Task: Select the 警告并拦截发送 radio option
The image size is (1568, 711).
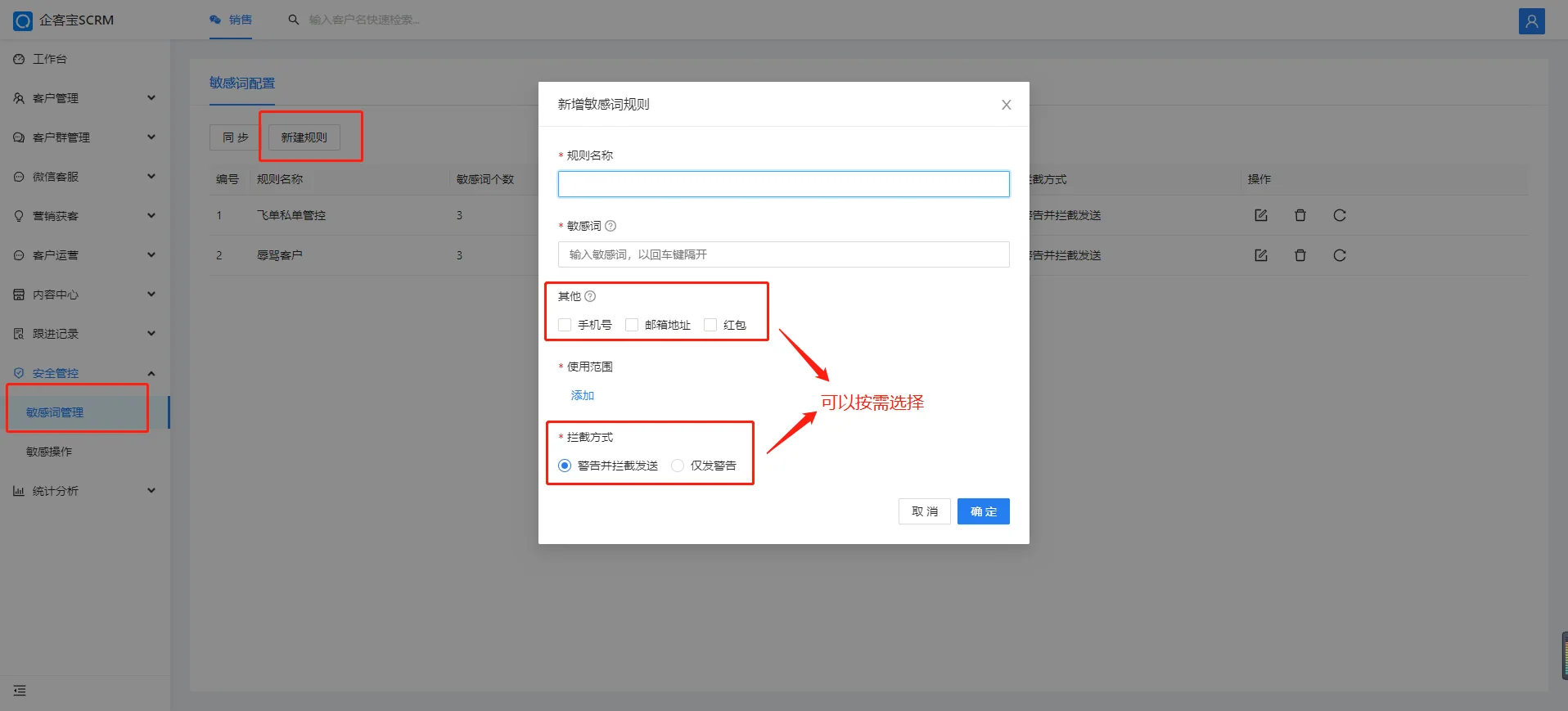Action: (x=565, y=466)
